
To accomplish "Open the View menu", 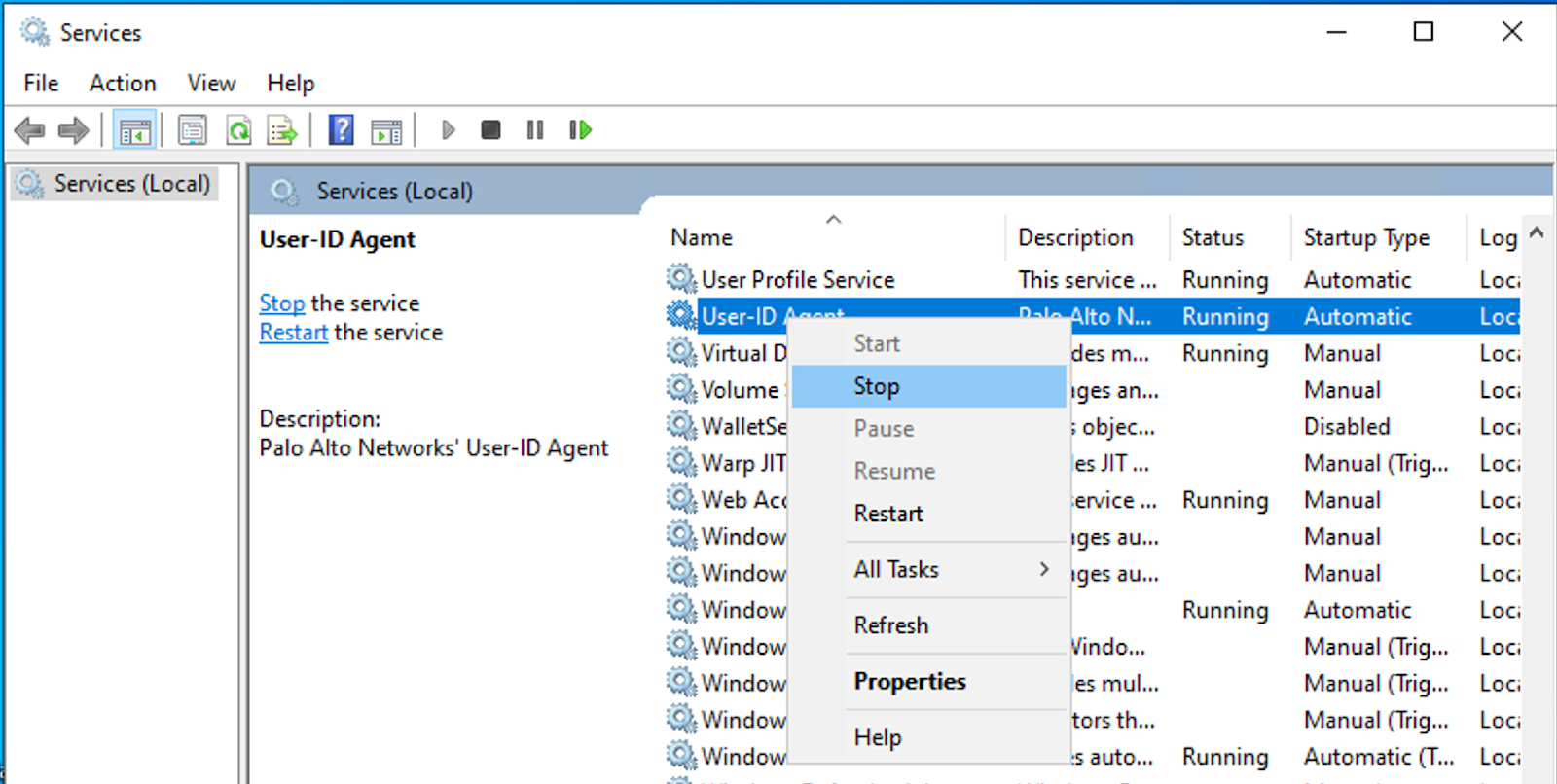I will pyautogui.click(x=211, y=84).
